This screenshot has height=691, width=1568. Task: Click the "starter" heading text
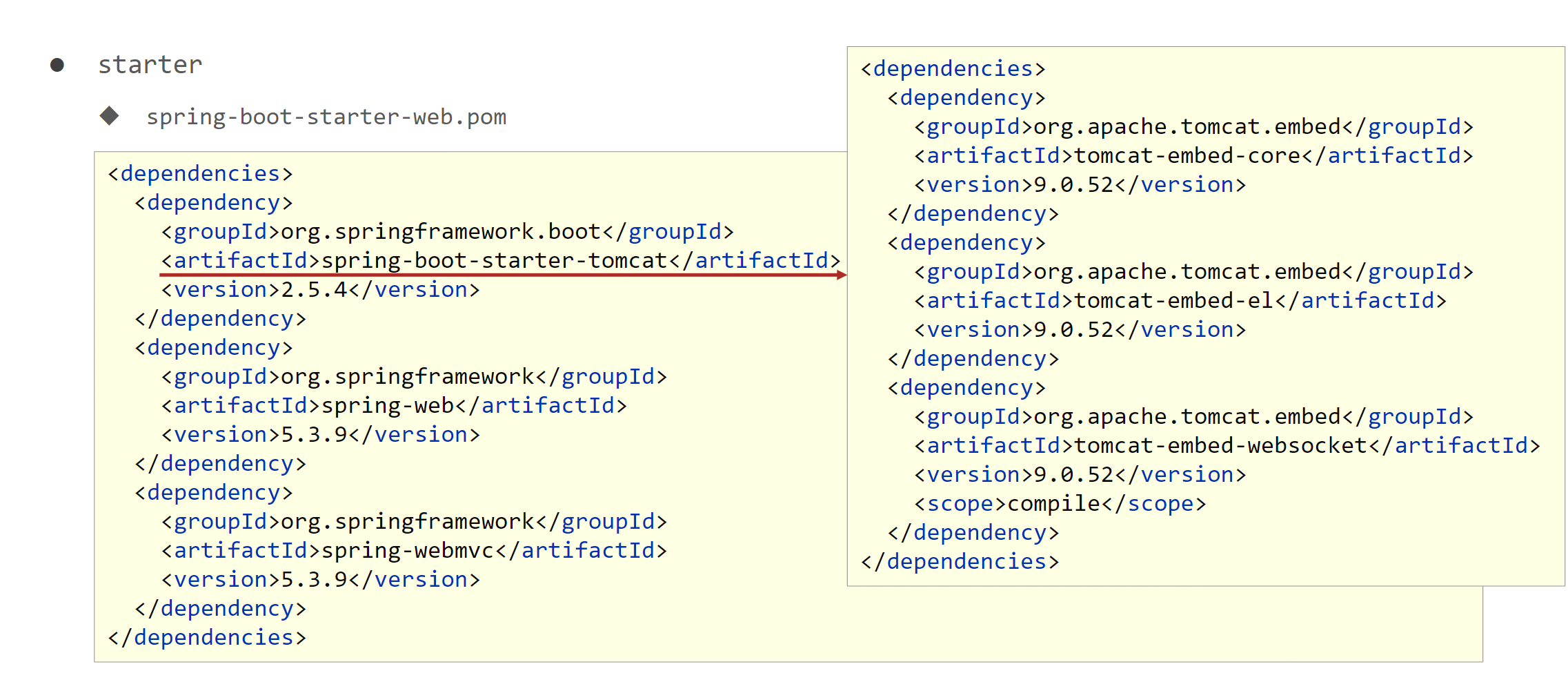click(x=150, y=65)
